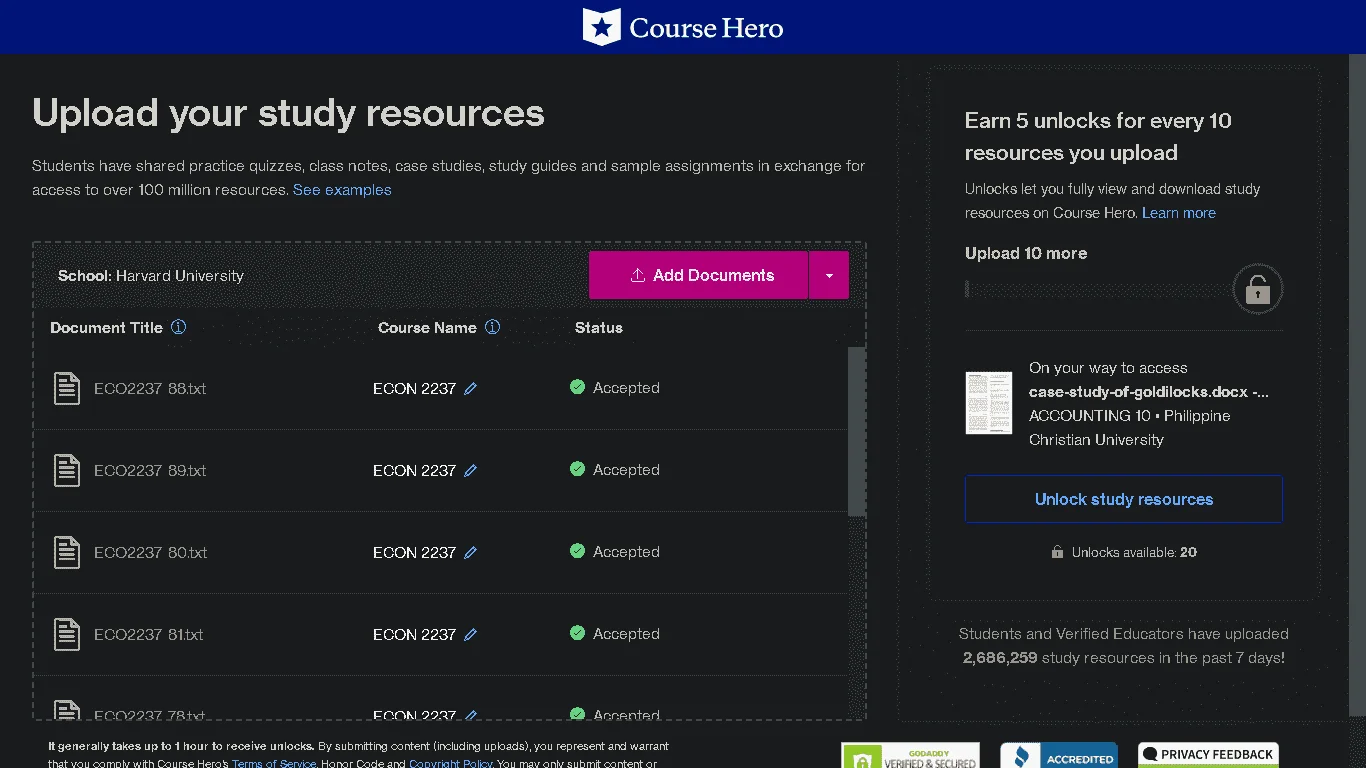Open the Privacy Feedback badge
The image size is (1366, 768).
[1208, 755]
